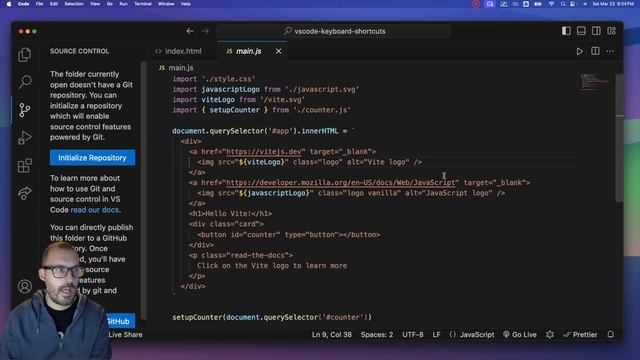Viewport: 640px width, 360px height.
Task: Click the red recording icon in menu bar
Action: click(x=476, y=4)
